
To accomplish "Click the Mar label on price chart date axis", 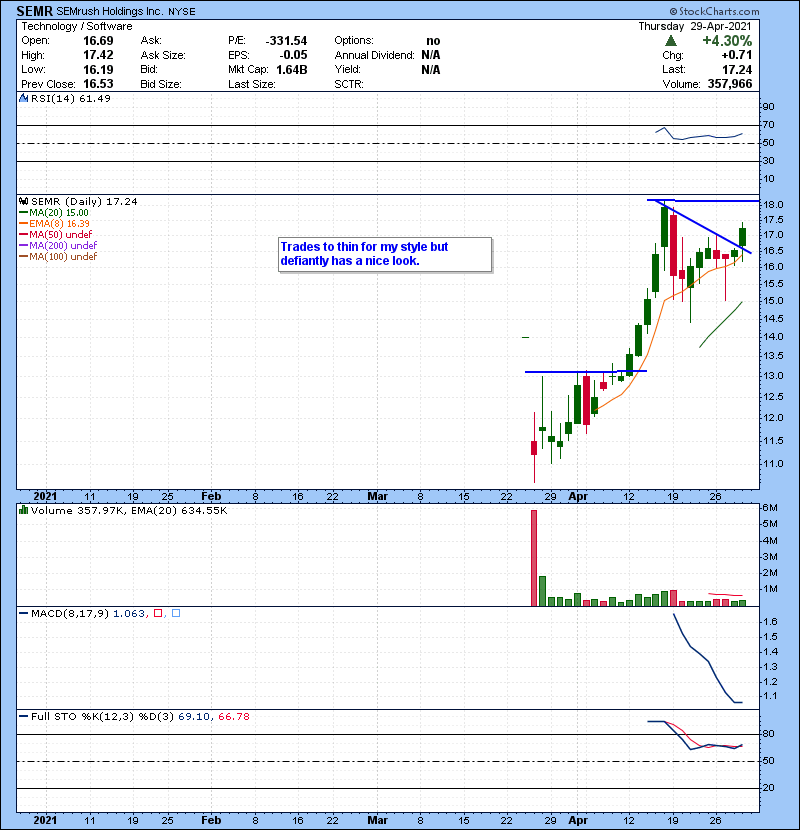I will [x=377, y=496].
